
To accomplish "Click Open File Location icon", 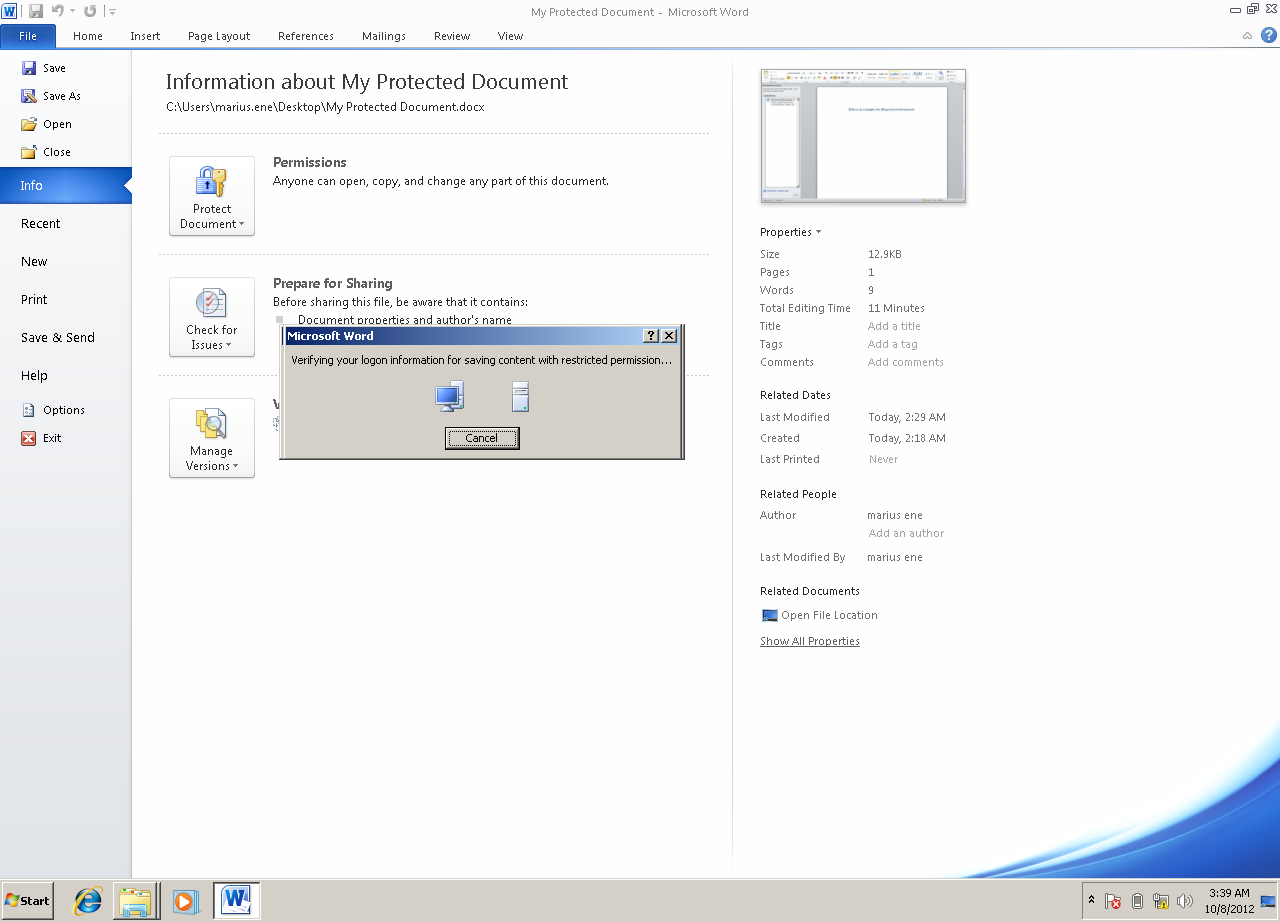I will [x=769, y=615].
